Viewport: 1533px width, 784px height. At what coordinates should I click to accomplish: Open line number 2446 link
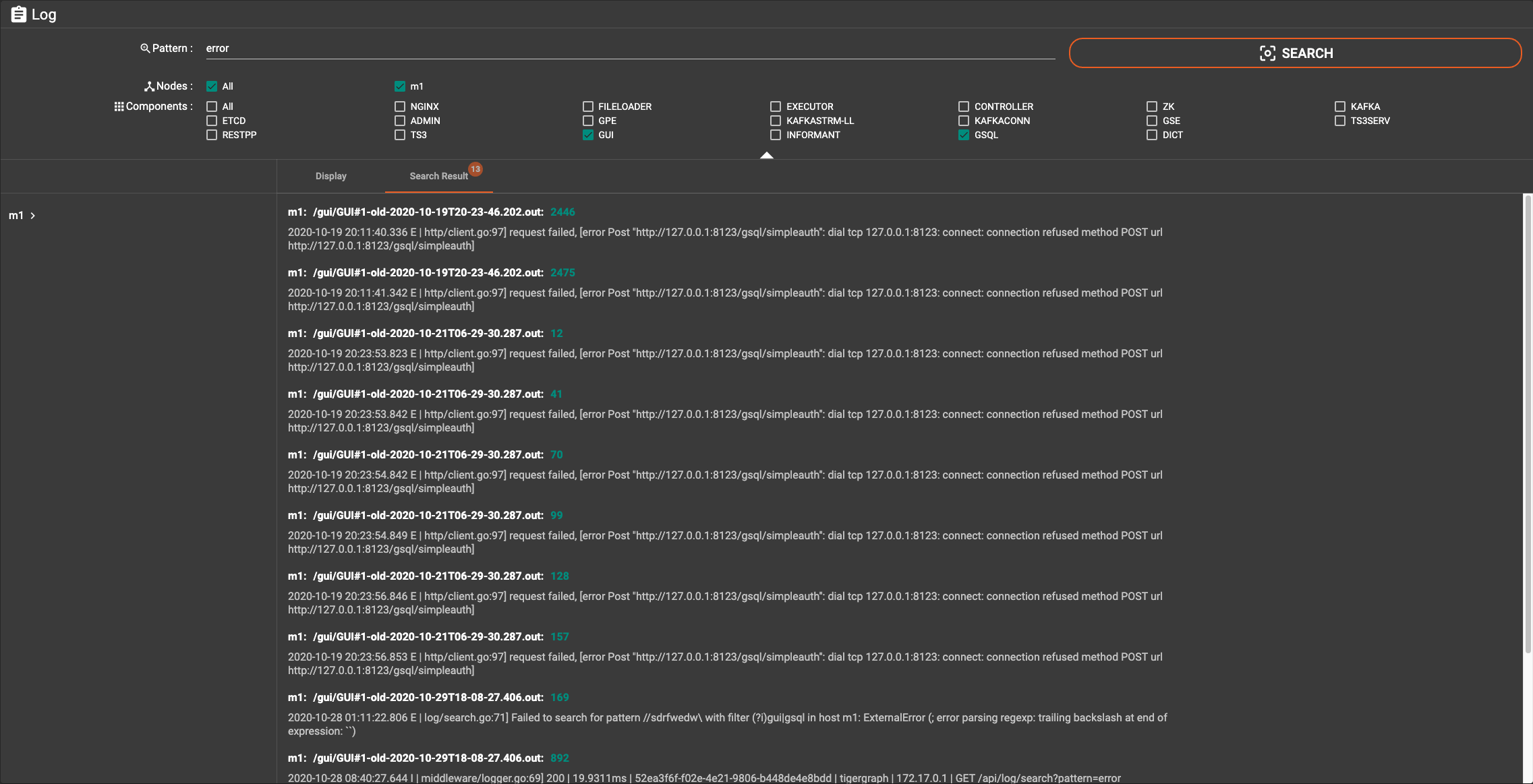click(562, 212)
